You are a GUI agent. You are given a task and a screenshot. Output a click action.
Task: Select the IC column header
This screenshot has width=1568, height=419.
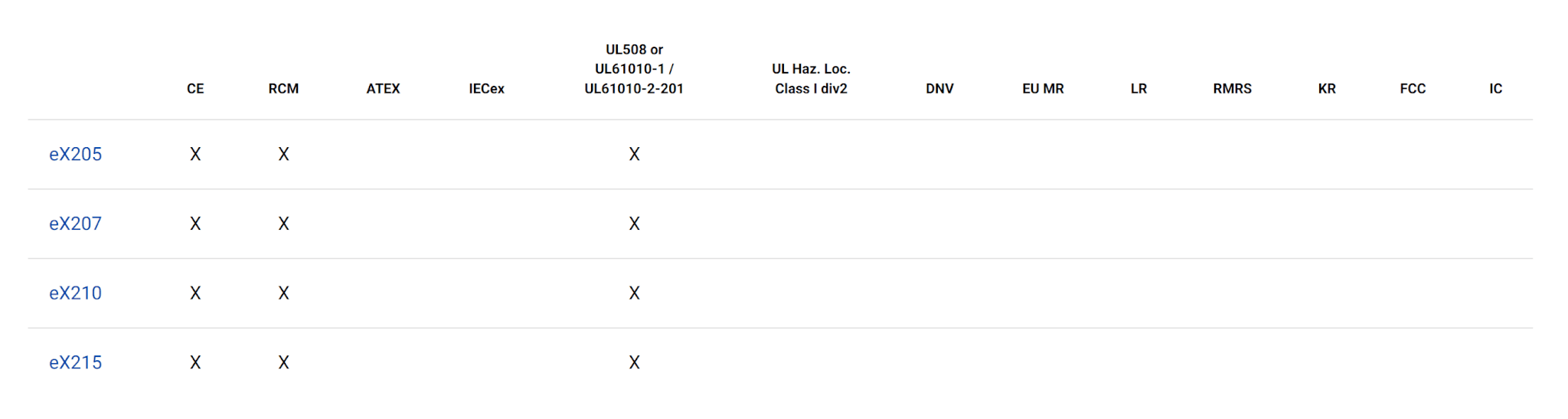point(1495,89)
